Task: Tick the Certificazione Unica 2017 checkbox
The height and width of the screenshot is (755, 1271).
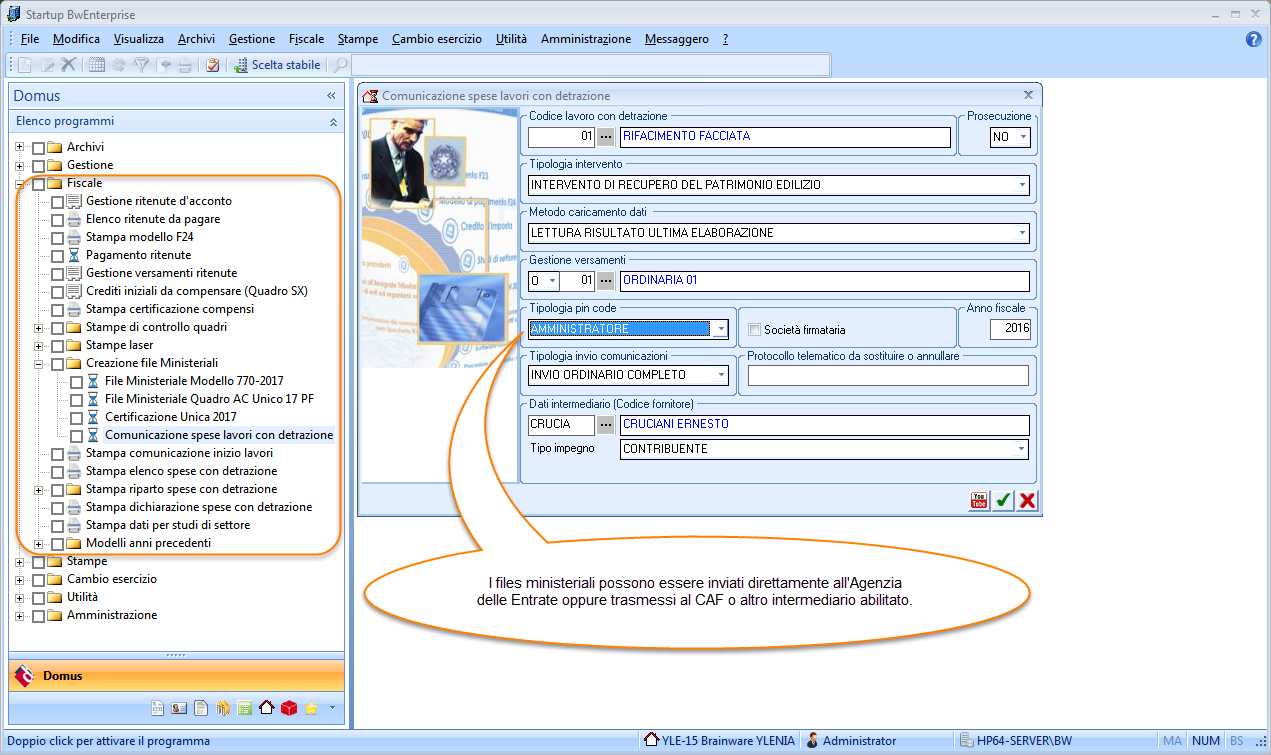Action: tap(77, 417)
